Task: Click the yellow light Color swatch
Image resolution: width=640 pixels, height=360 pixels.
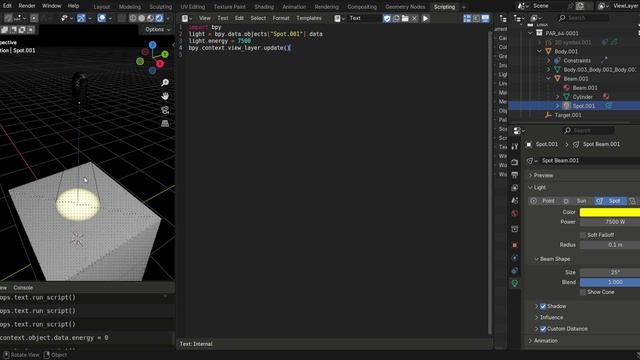Action: [610, 212]
